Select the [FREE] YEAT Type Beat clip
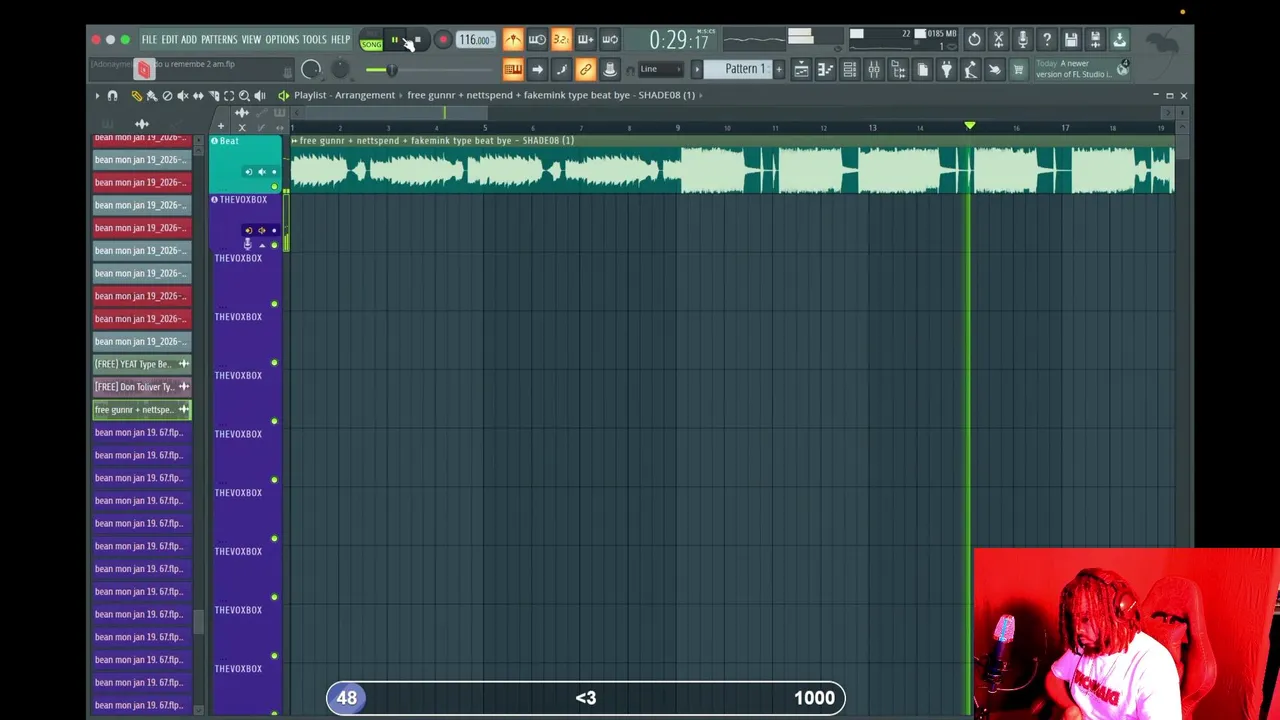This screenshot has height=720, width=1280. click(x=141, y=364)
